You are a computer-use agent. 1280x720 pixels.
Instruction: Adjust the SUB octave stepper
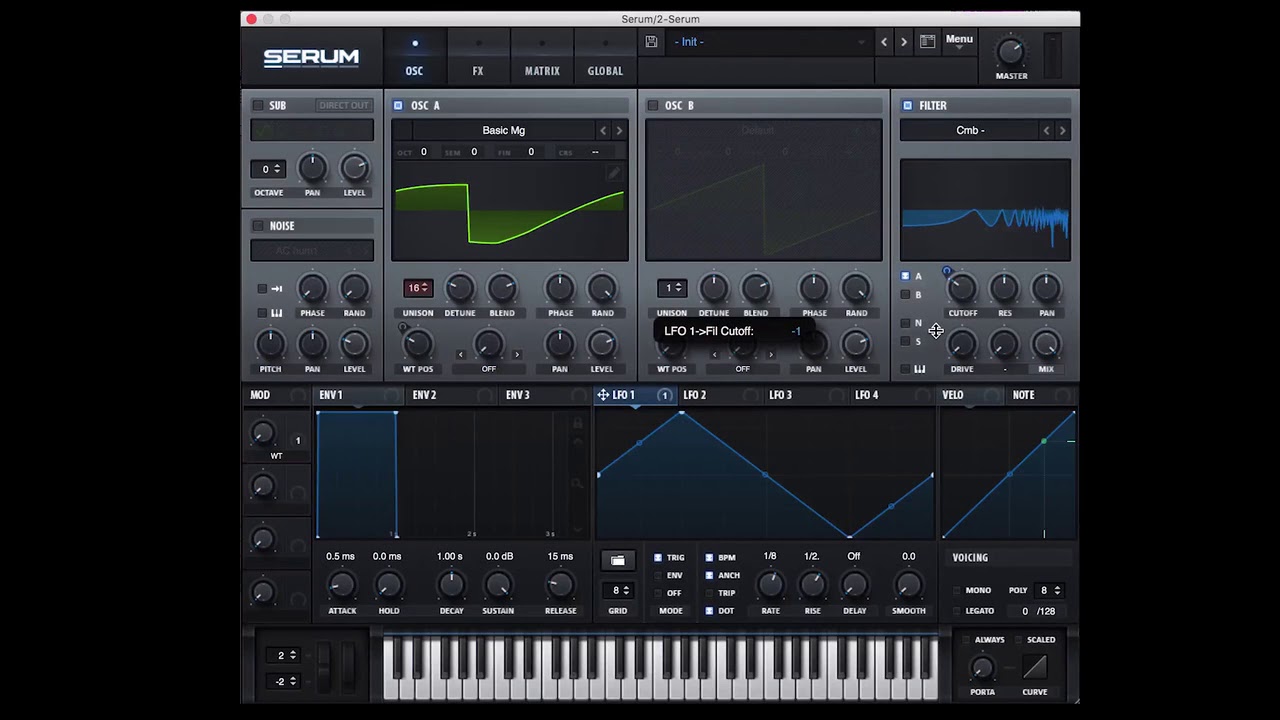tap(267, 169)
